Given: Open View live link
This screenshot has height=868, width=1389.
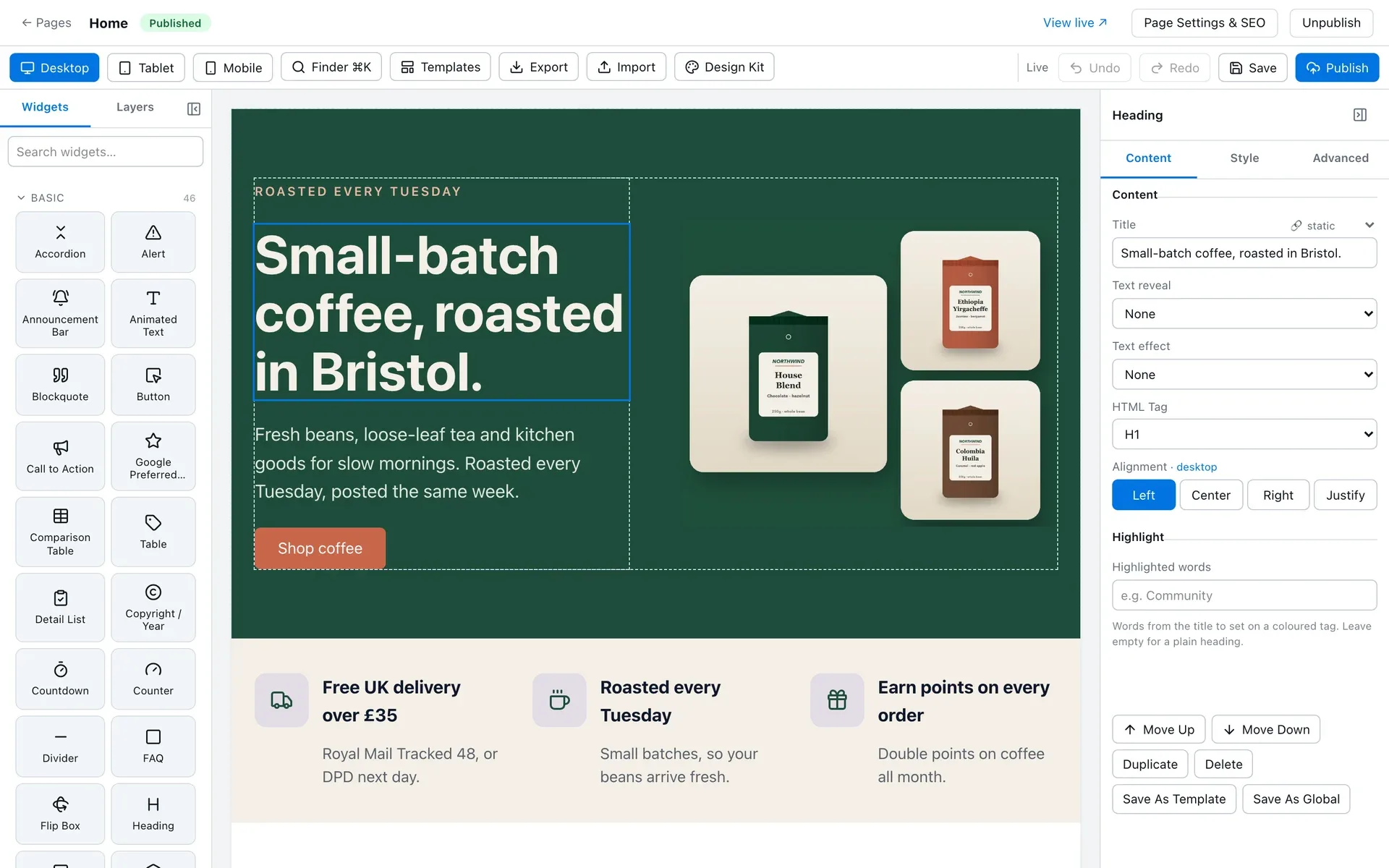Looking at the screenshot, I should 1074,22.
